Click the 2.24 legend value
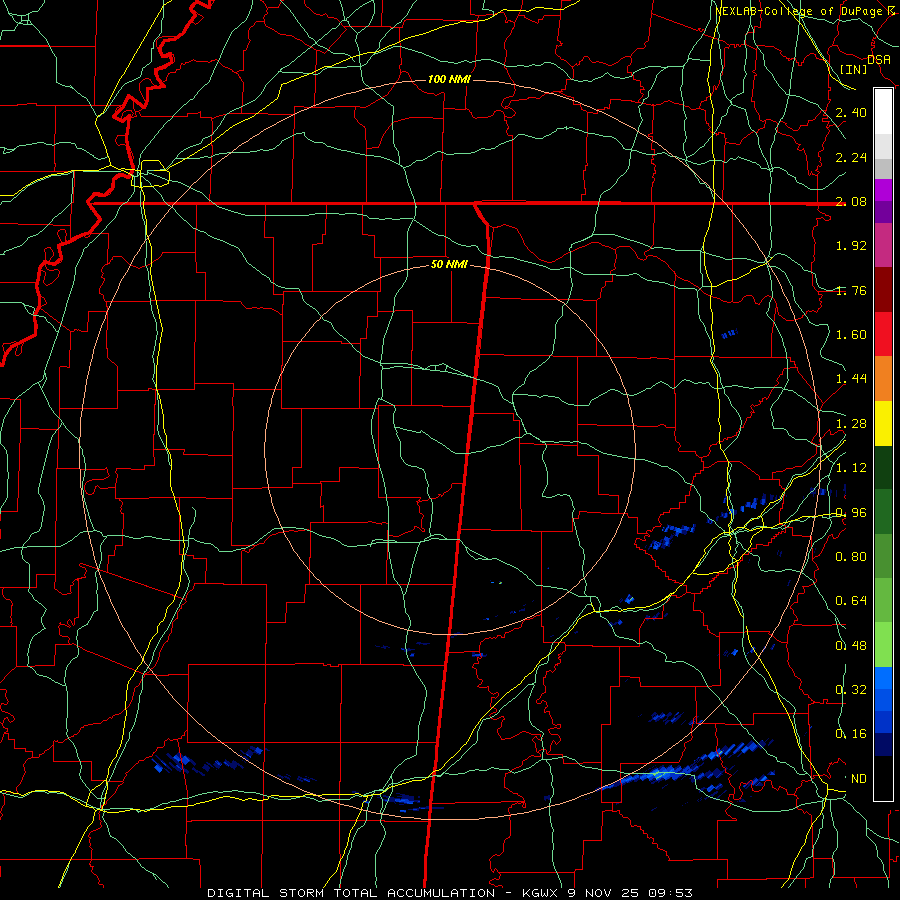Image resolution: width=900 pixels, height=900 pixels. click(x=851, y=158)
